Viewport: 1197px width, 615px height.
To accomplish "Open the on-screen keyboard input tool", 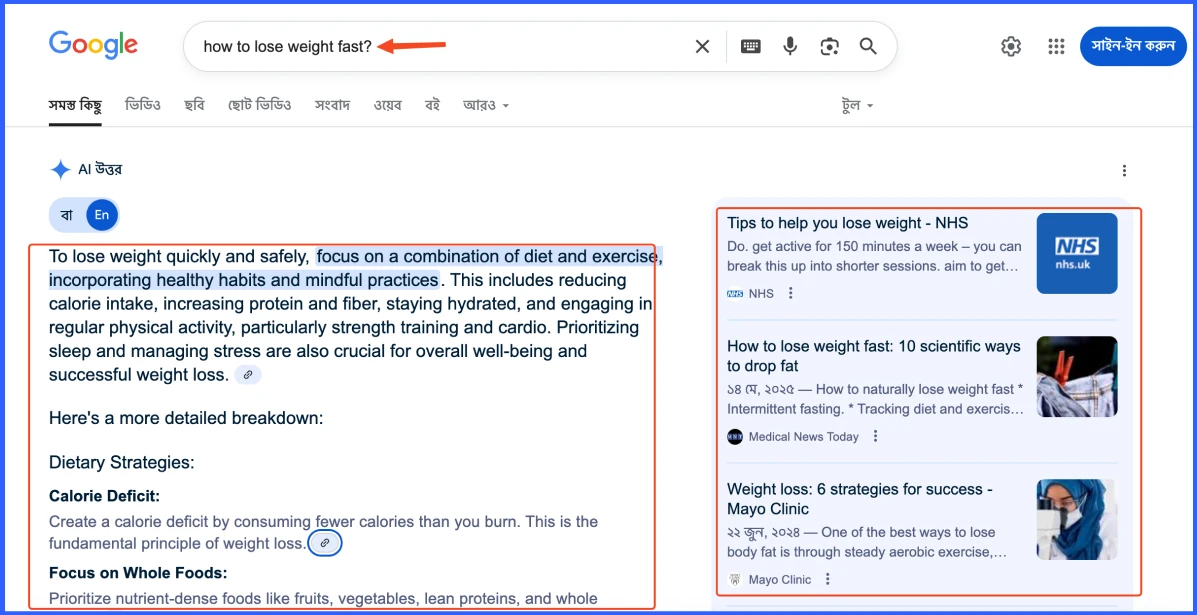I will coord(751,47).
